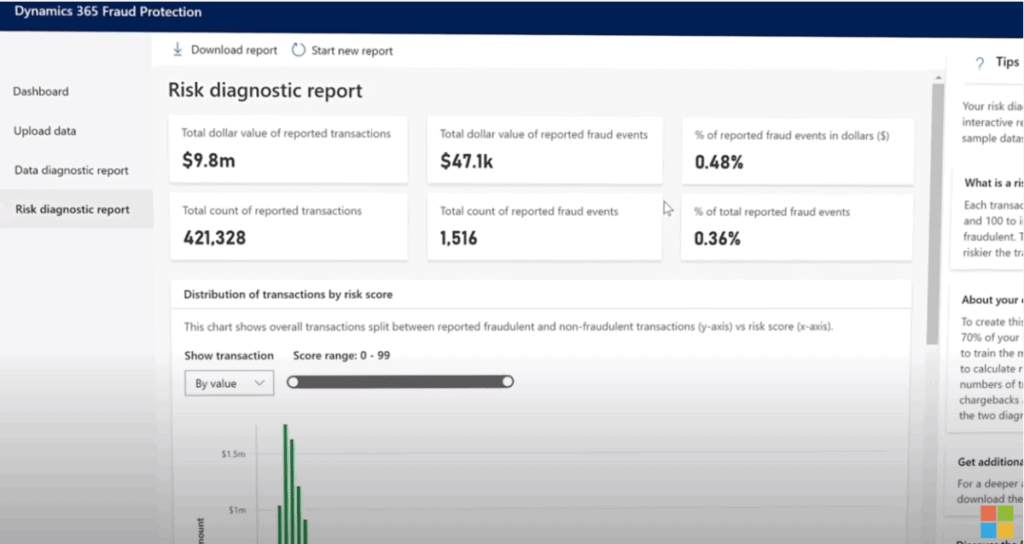Click the Download report button label
1024x544 pixels.
click(x=234, y=50)
